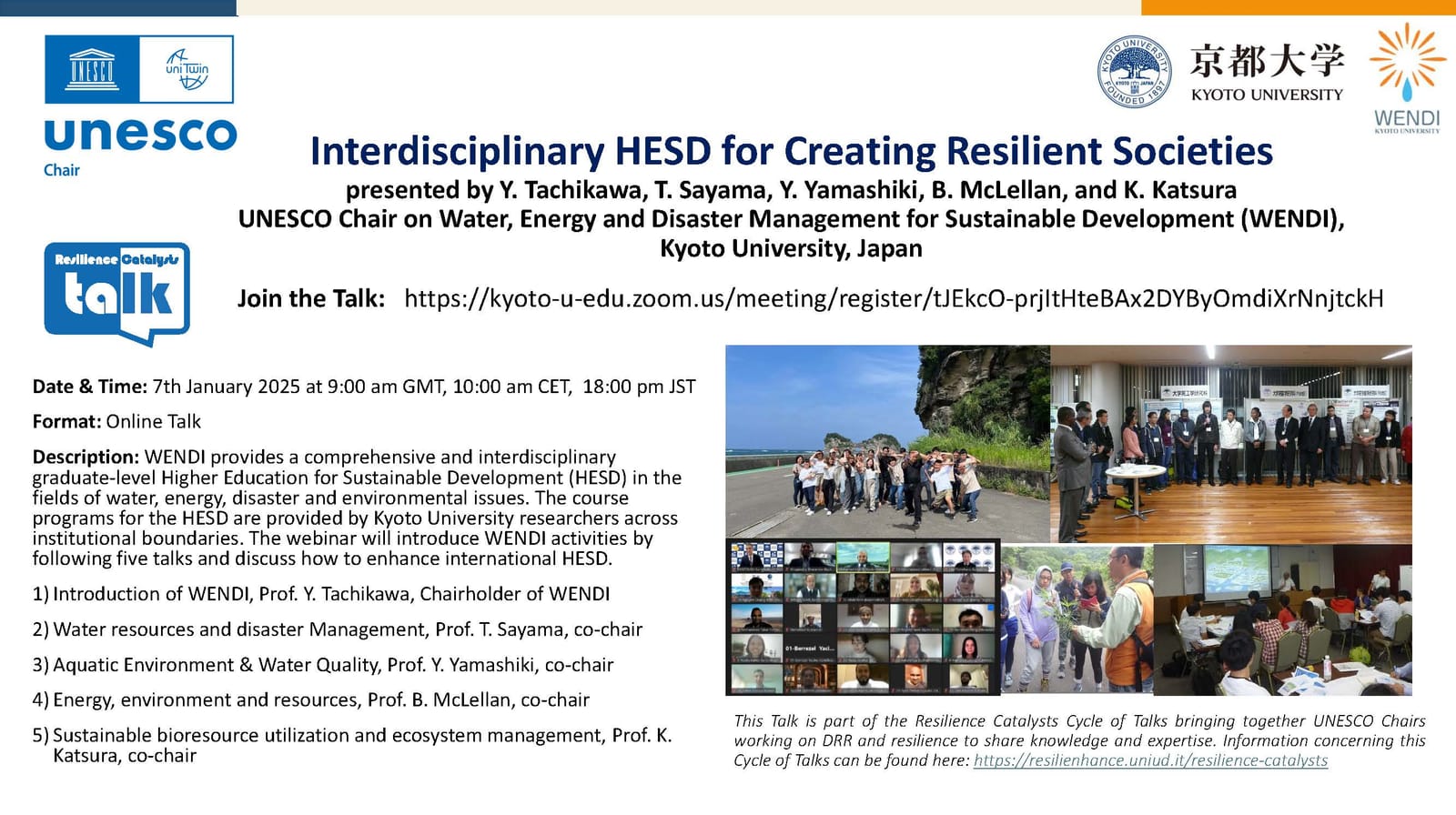Image resolution: width=1456 pixels, height=815 pixels.
Task: Click the "KYOTO UNIVERSITY" English text
Action: click(x=1267, y=95)
